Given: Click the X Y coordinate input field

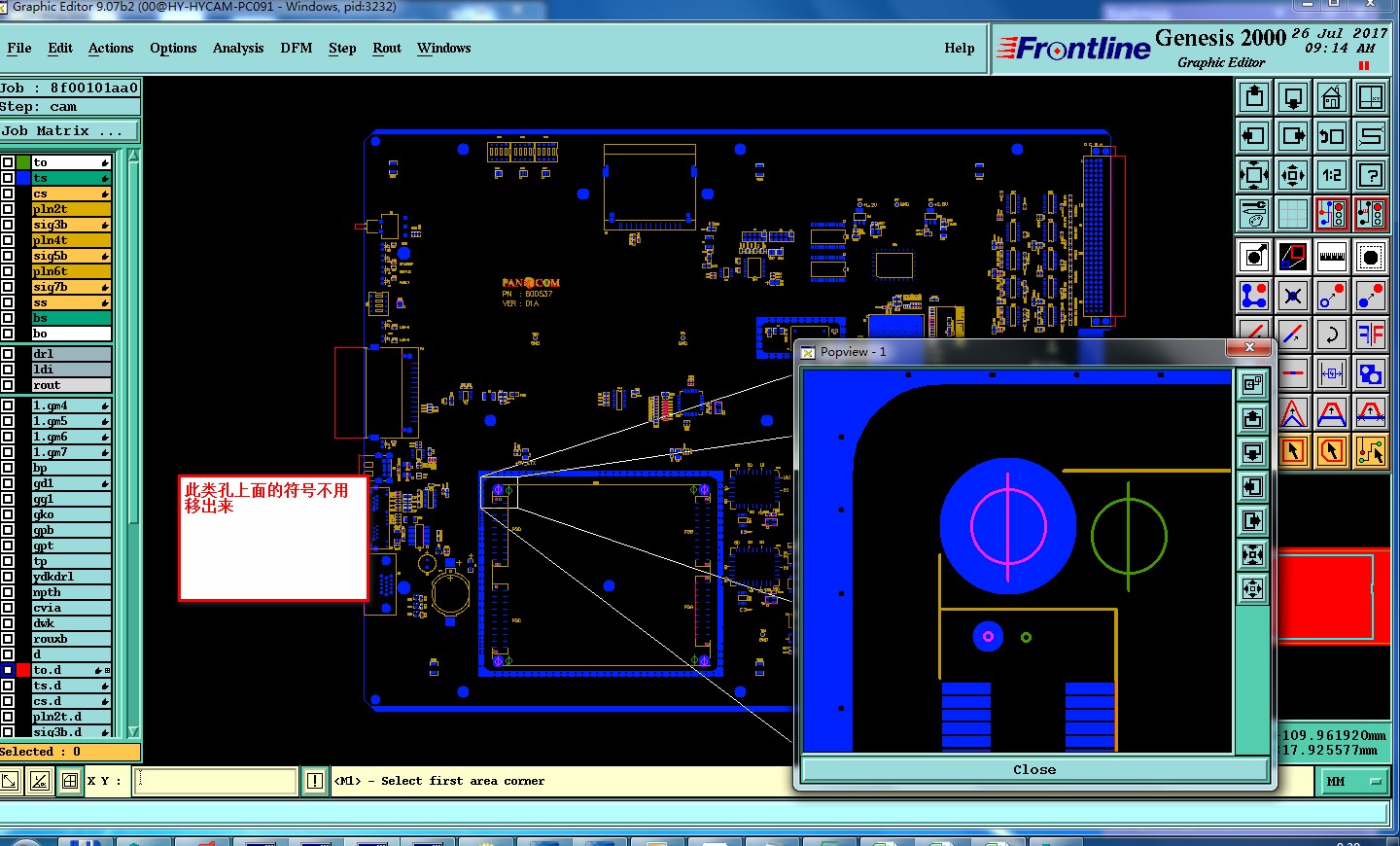Looking at the screenshot, I should click(x=215, y=781).
